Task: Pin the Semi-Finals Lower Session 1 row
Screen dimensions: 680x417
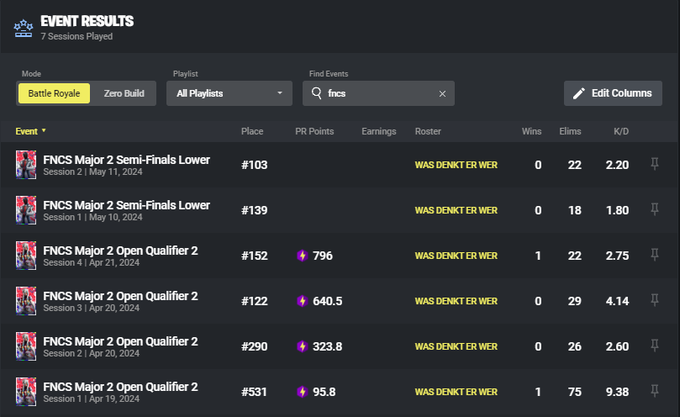Action: pyautogui.click(x=654, y=209)
